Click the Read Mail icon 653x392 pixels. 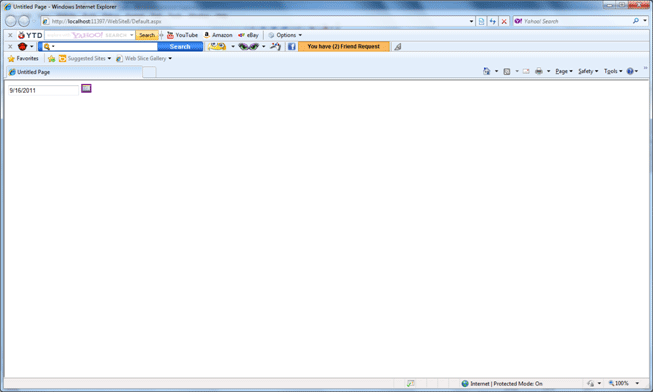click(x=526, y=71)
